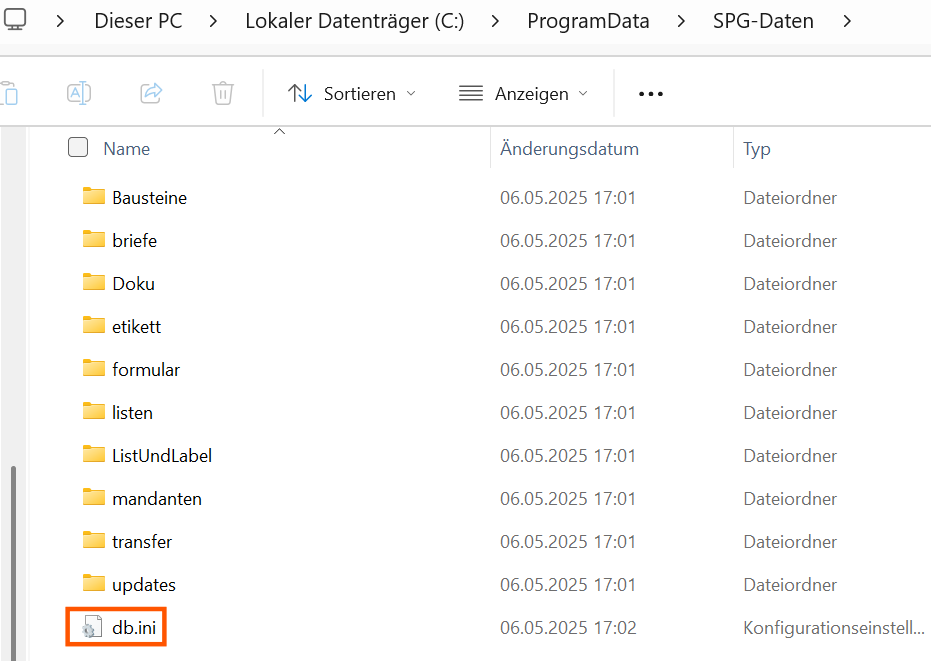
Task: Click the Dateiordner type of transfer row
Action: [x=790, y=541]
